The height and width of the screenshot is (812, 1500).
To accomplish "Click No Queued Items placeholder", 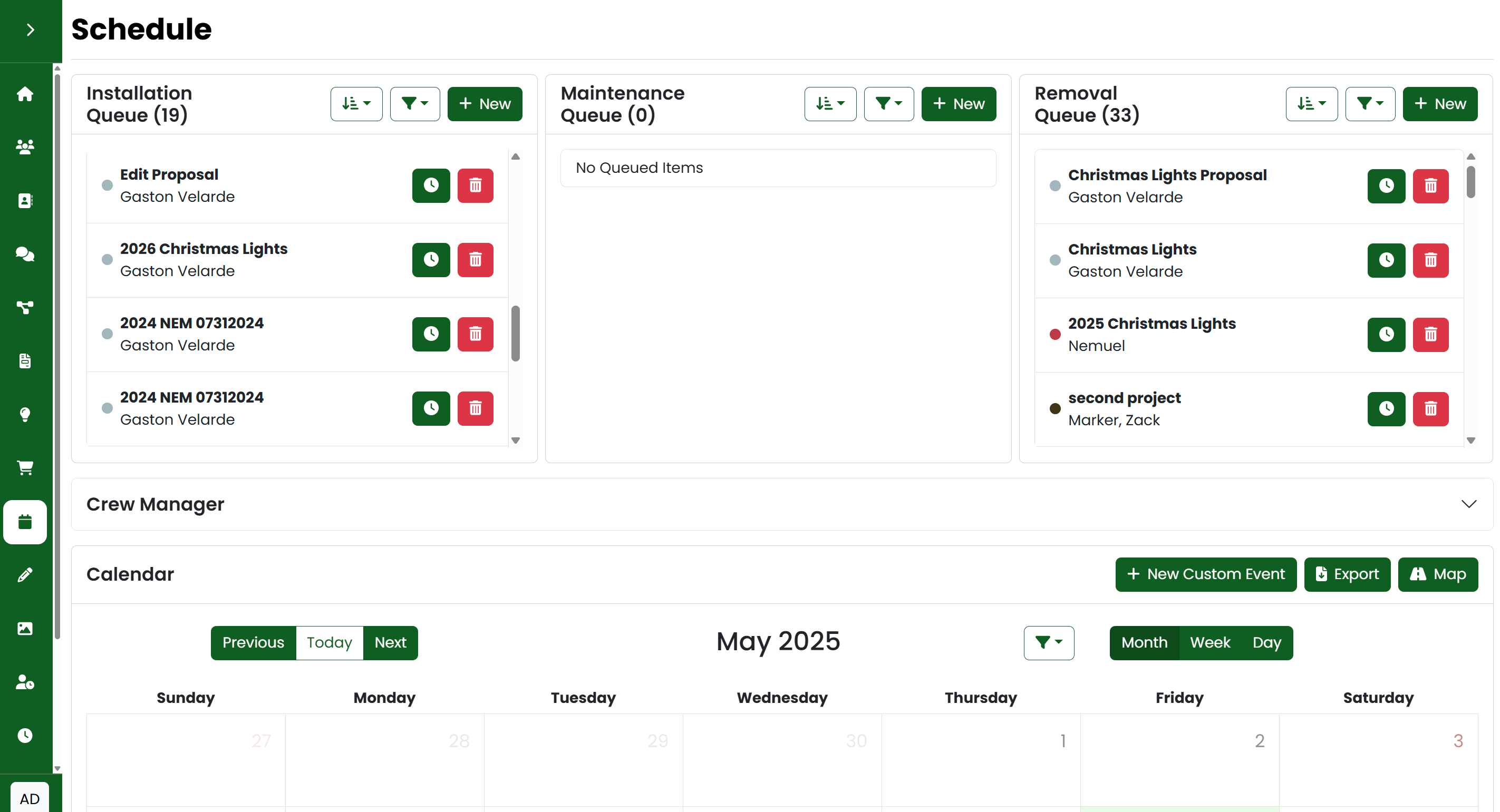I will [x=778, y=168].
